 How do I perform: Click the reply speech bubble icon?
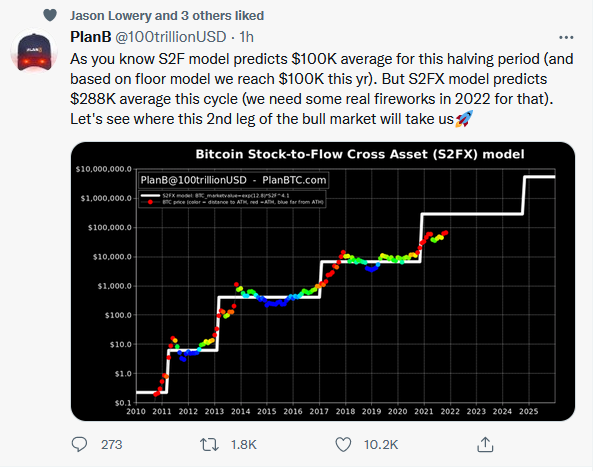[79, 444]
